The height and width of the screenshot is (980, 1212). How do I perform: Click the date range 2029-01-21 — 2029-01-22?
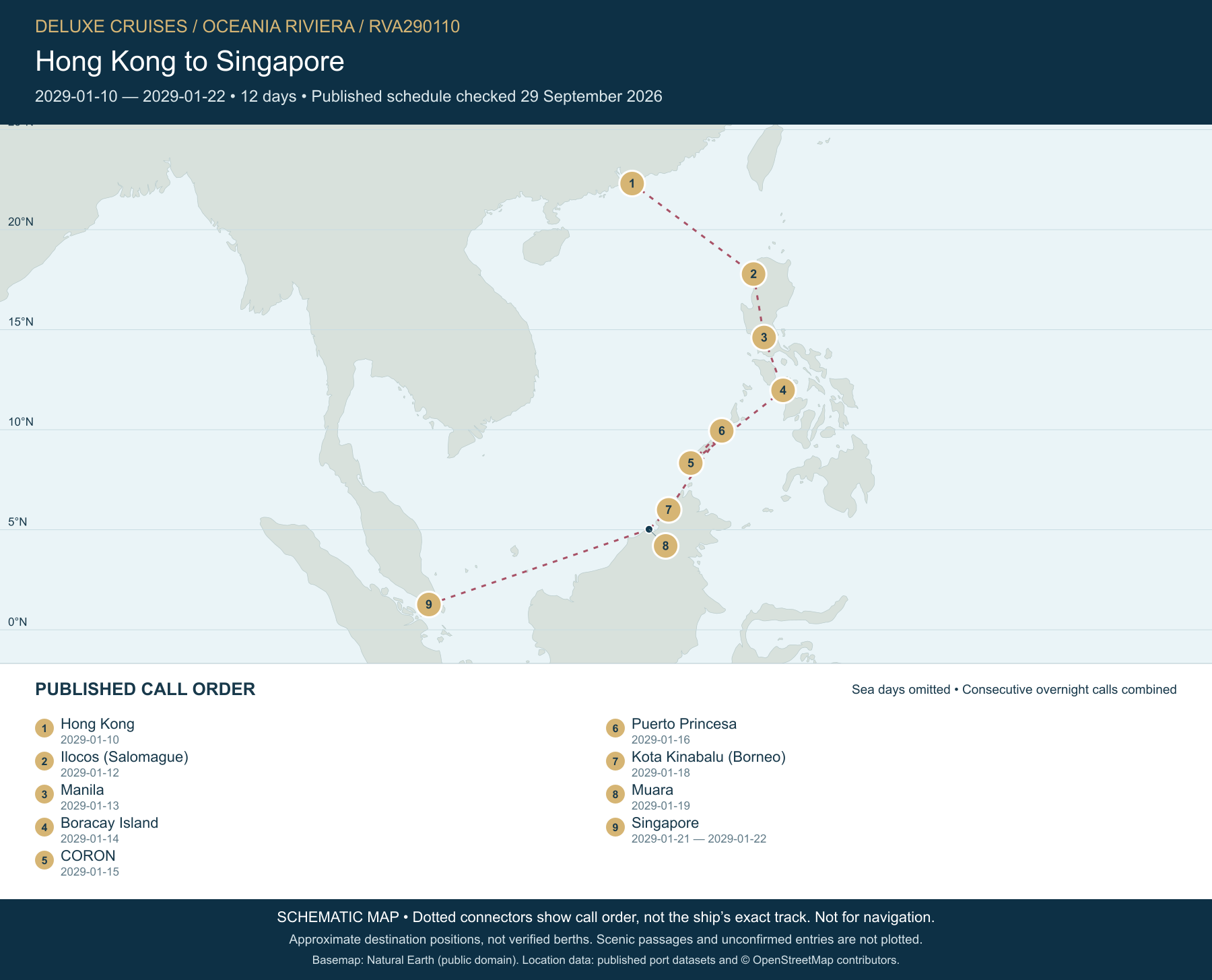click(699, 839)
